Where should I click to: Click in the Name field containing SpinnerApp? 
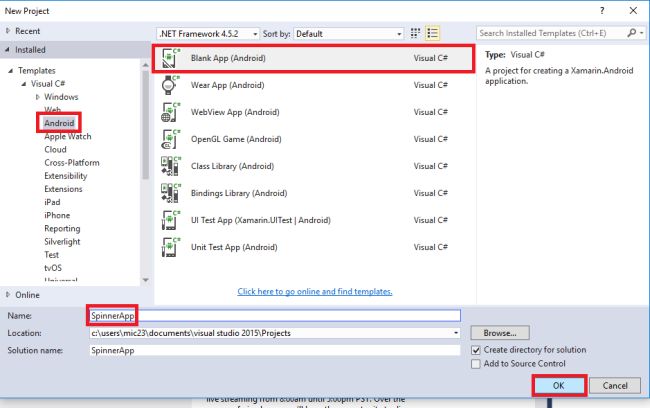click(275, 316)
